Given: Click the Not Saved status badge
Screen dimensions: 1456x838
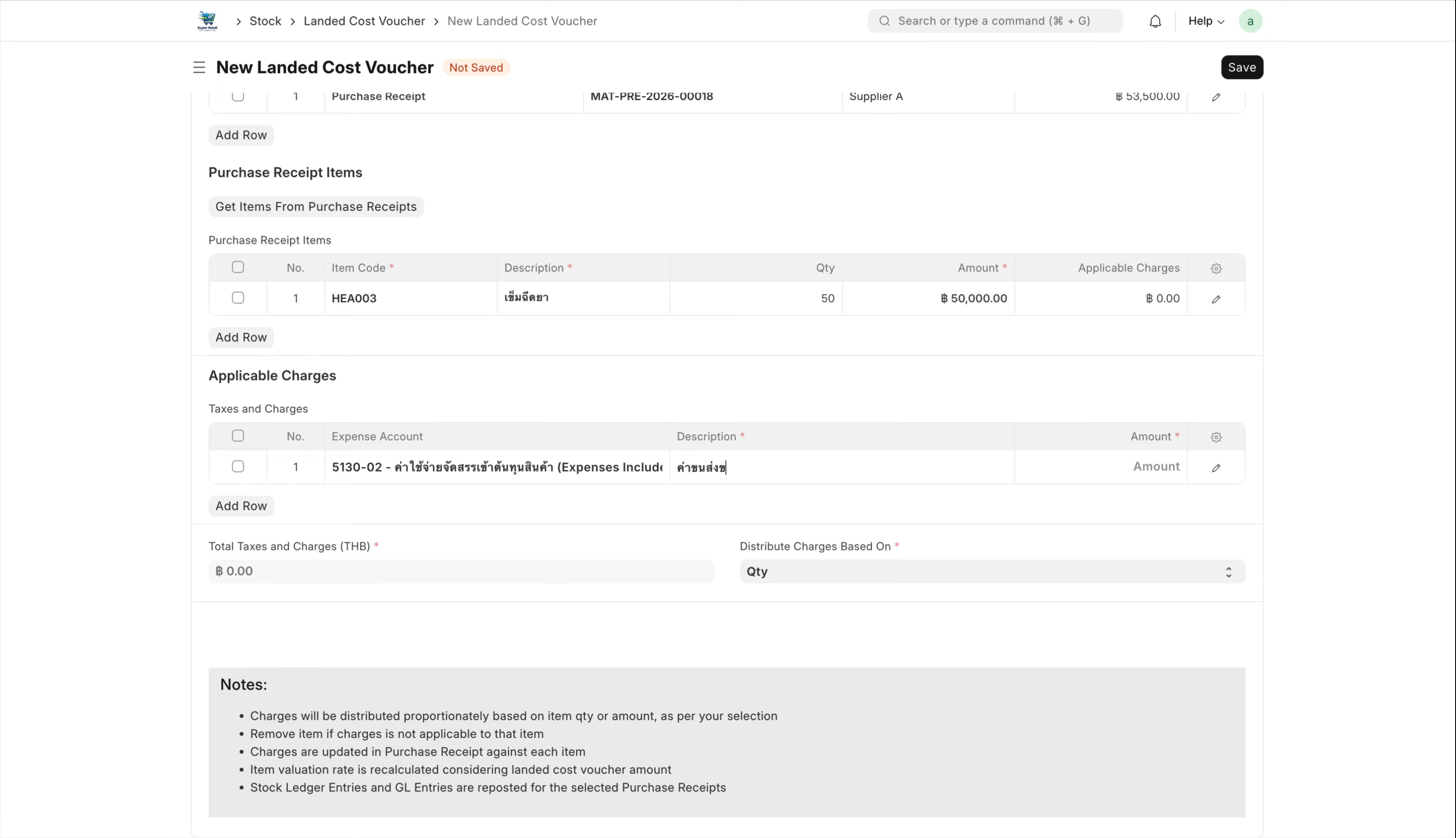Looking at the screenshot, I should (476, 67).
